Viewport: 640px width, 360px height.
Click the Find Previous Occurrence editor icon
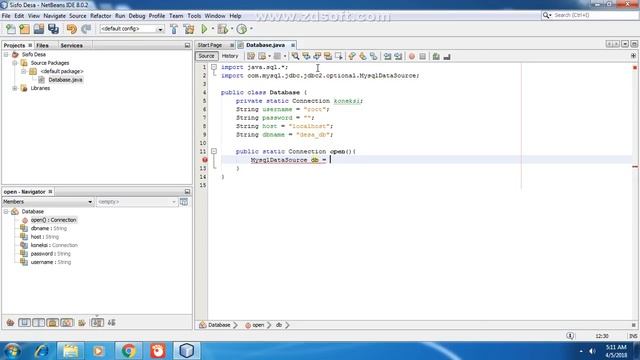click(x=306, y=56)
